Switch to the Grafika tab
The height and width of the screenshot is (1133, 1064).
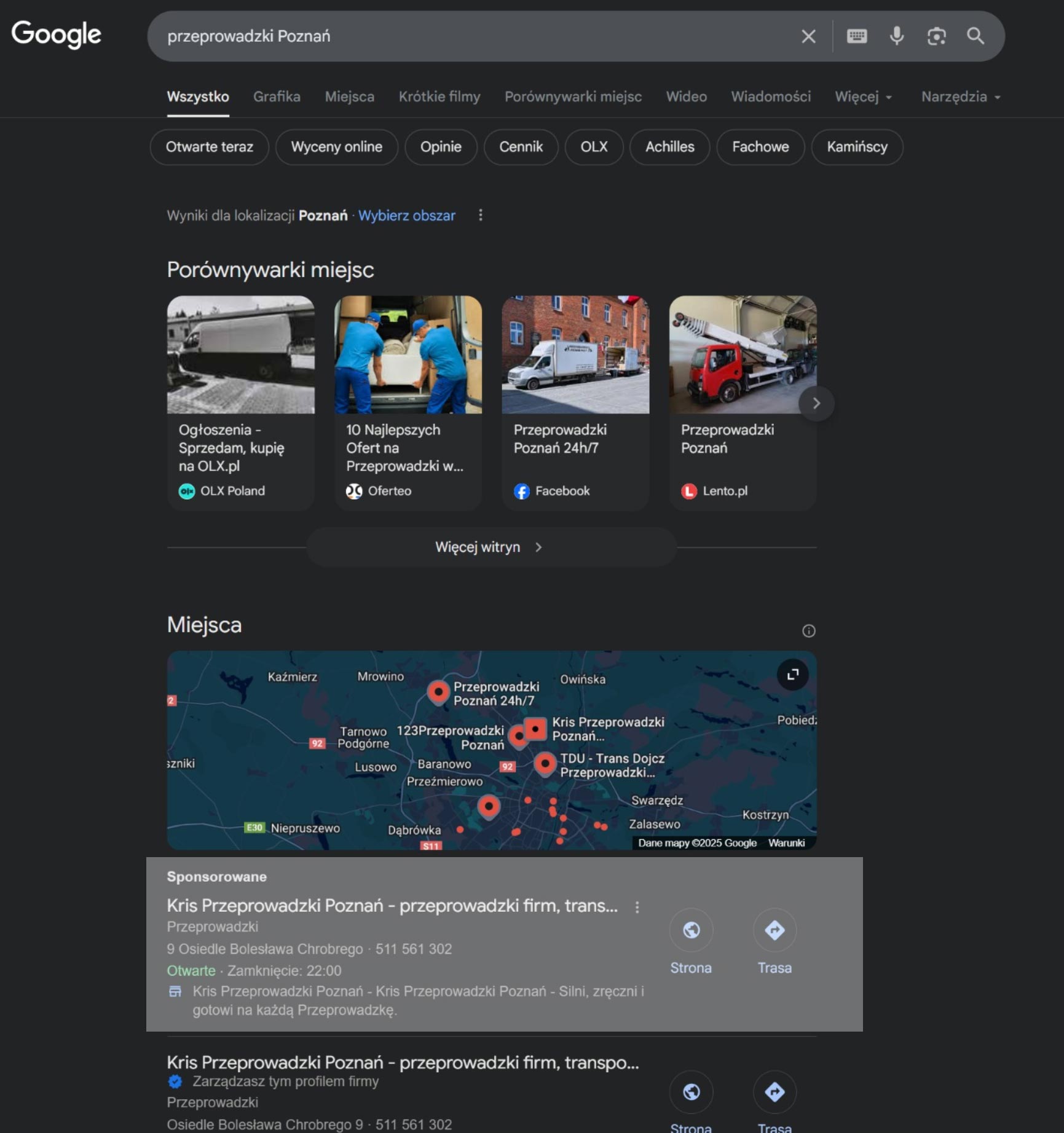pyautogui.click(x=277, y=96)
